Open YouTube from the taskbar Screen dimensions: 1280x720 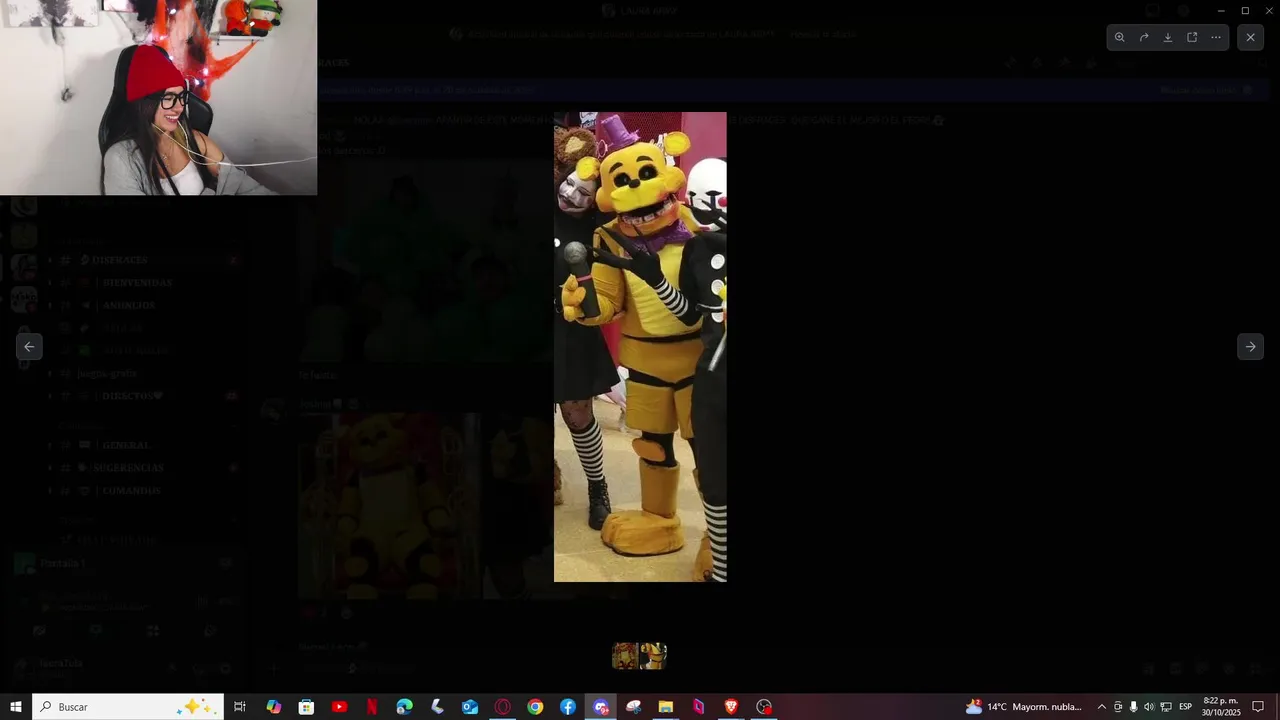coord(339,707)
